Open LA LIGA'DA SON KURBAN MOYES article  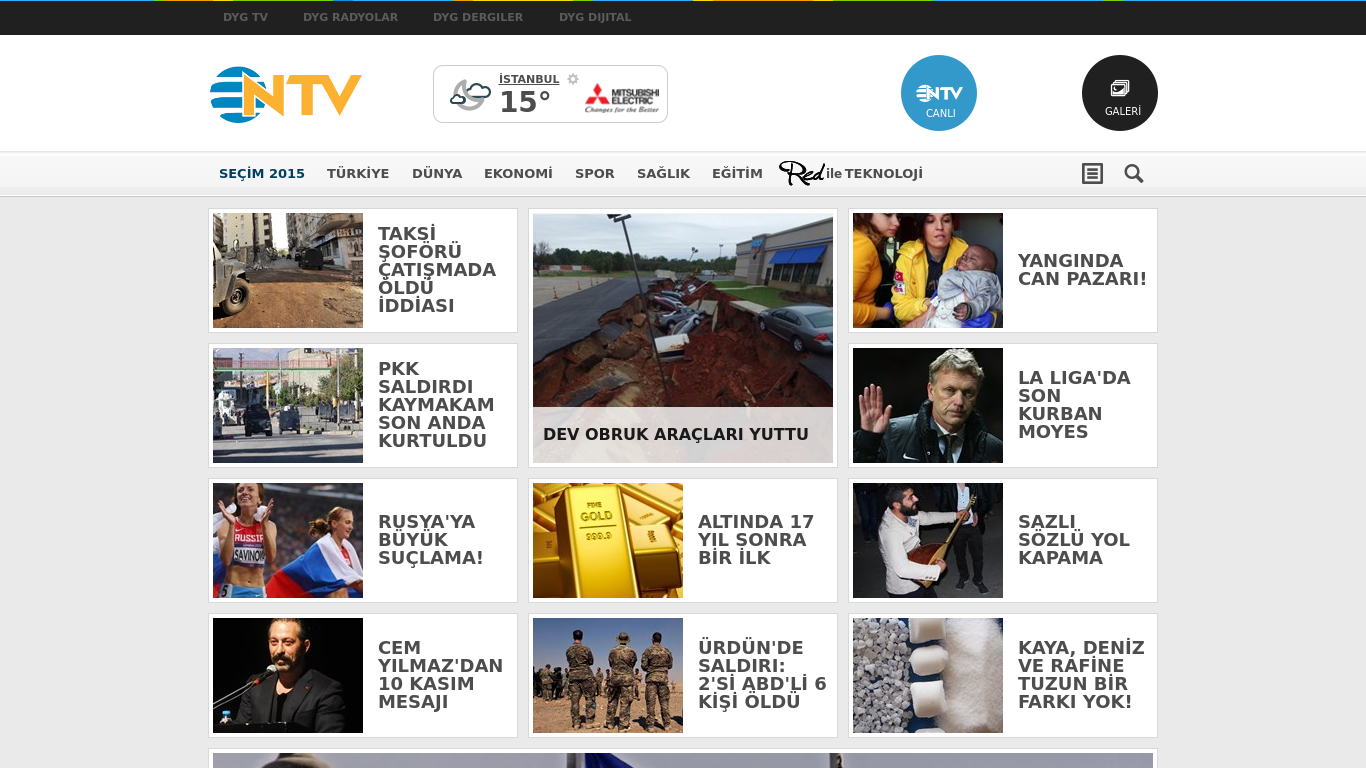[x=1074, y=405]
